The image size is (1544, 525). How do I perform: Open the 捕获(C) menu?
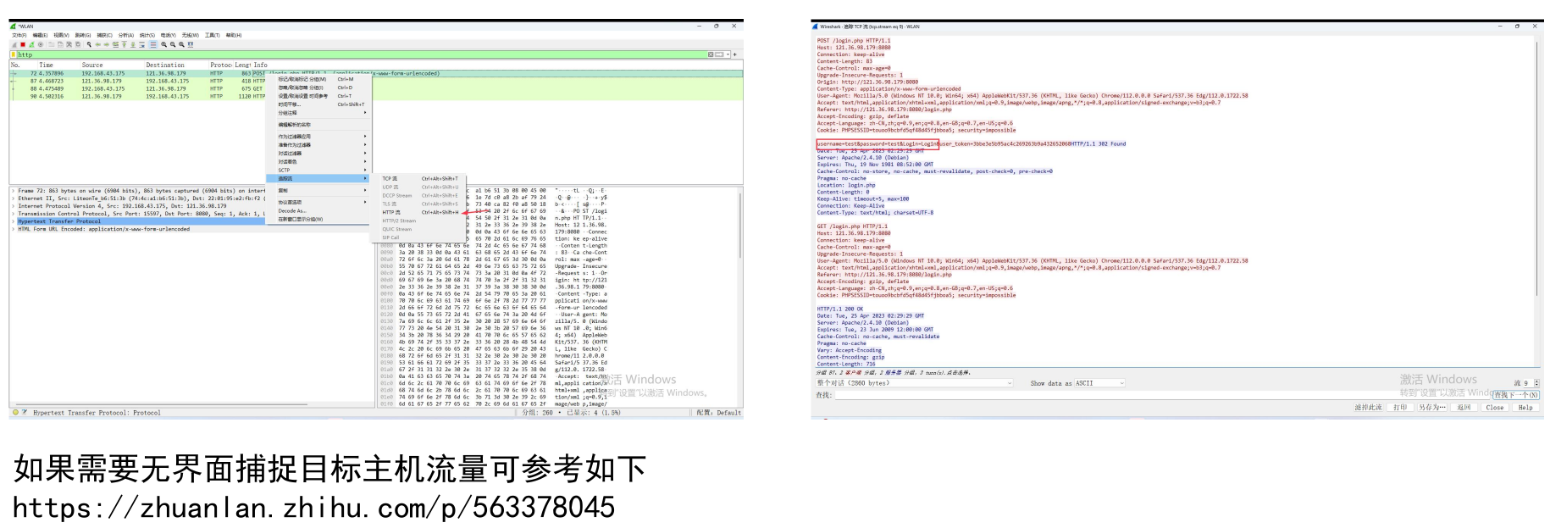pyautogui.click(x=105, y=35)
